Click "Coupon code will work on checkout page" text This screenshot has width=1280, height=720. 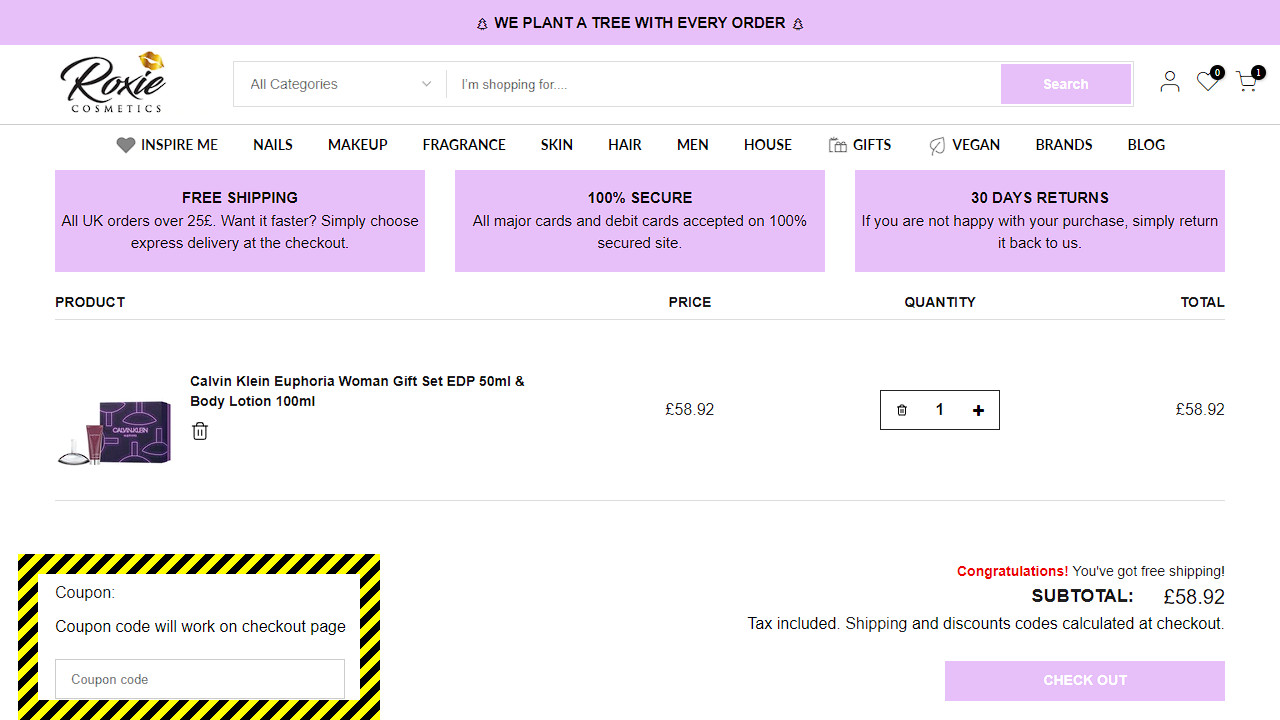(200, 627)
